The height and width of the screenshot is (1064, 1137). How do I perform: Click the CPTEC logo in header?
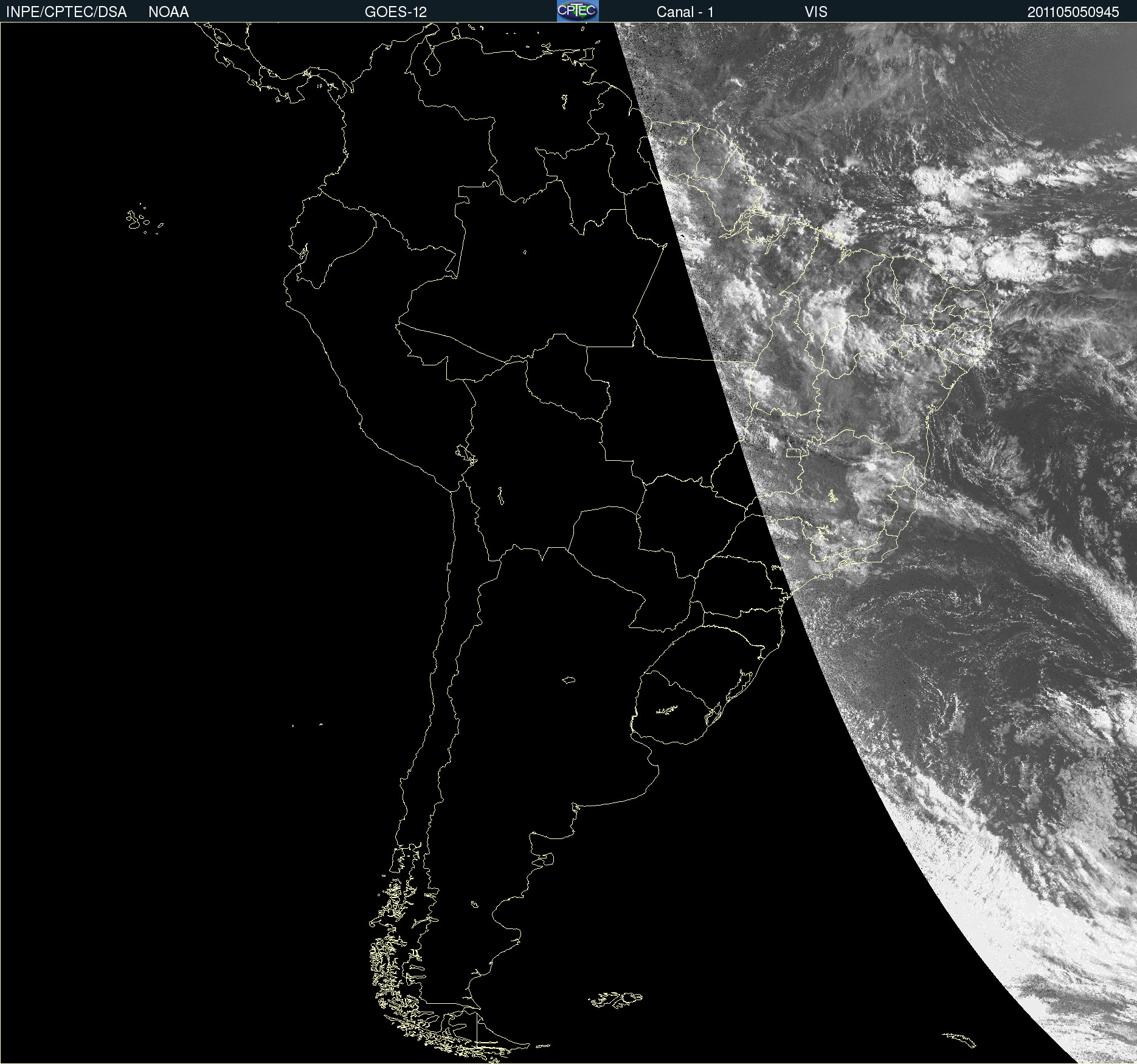[x=578, y=11]
